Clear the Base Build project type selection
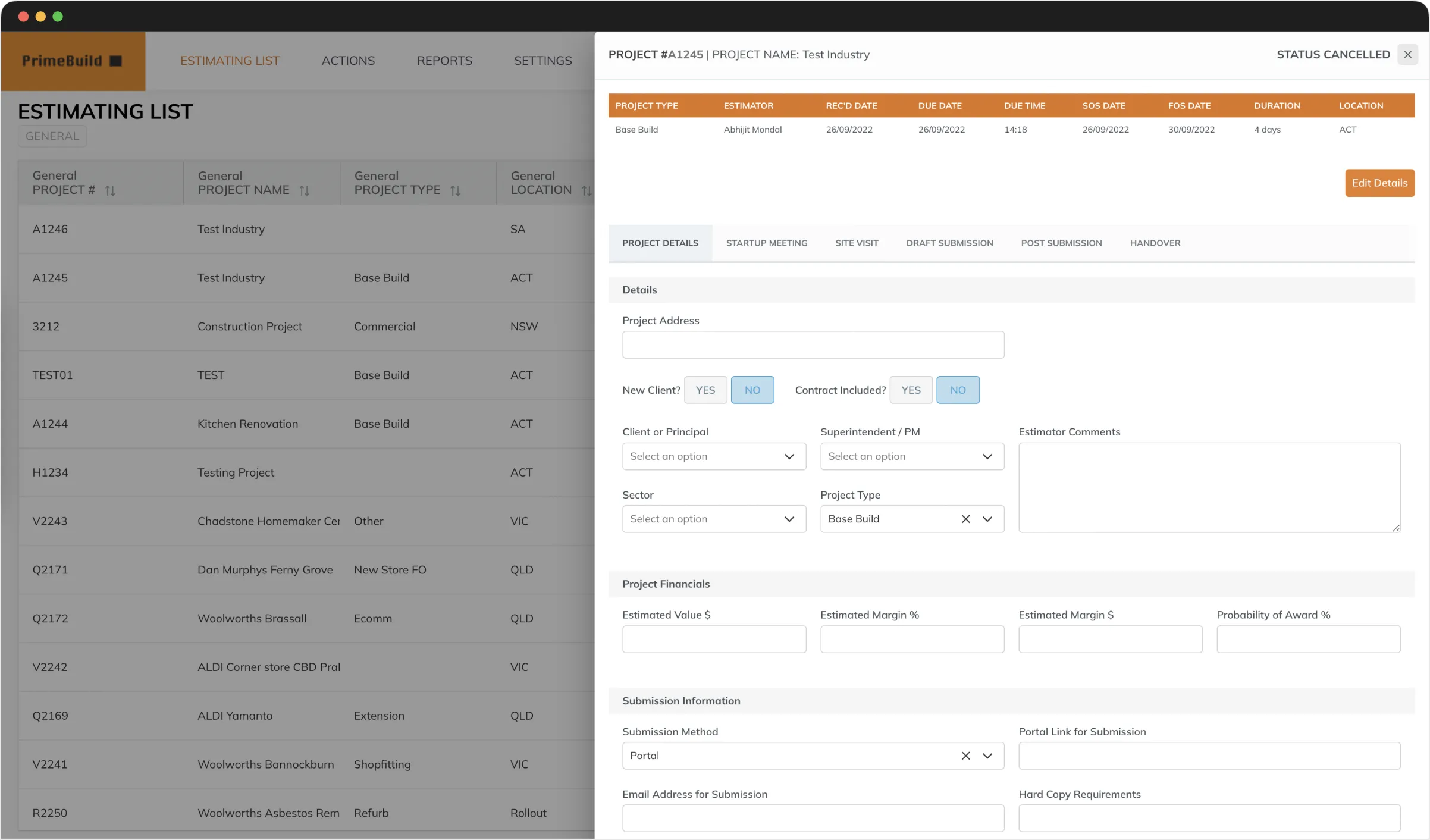 tap(965, 519)
